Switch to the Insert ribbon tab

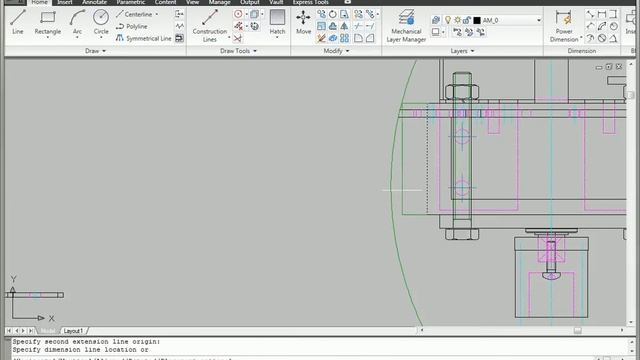pyautogui.click(x=64, y=2)
